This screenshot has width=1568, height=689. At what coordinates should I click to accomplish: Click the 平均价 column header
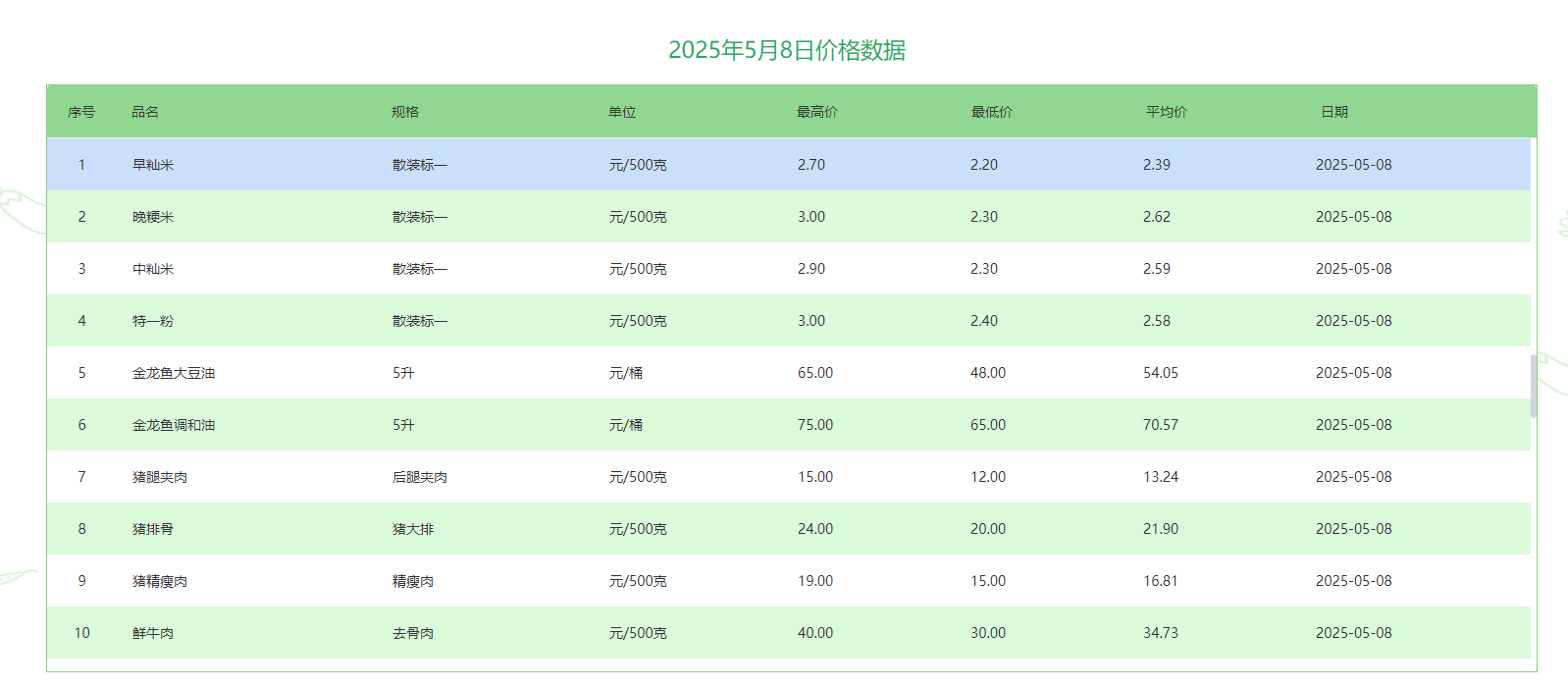[x=1166, y=112]
